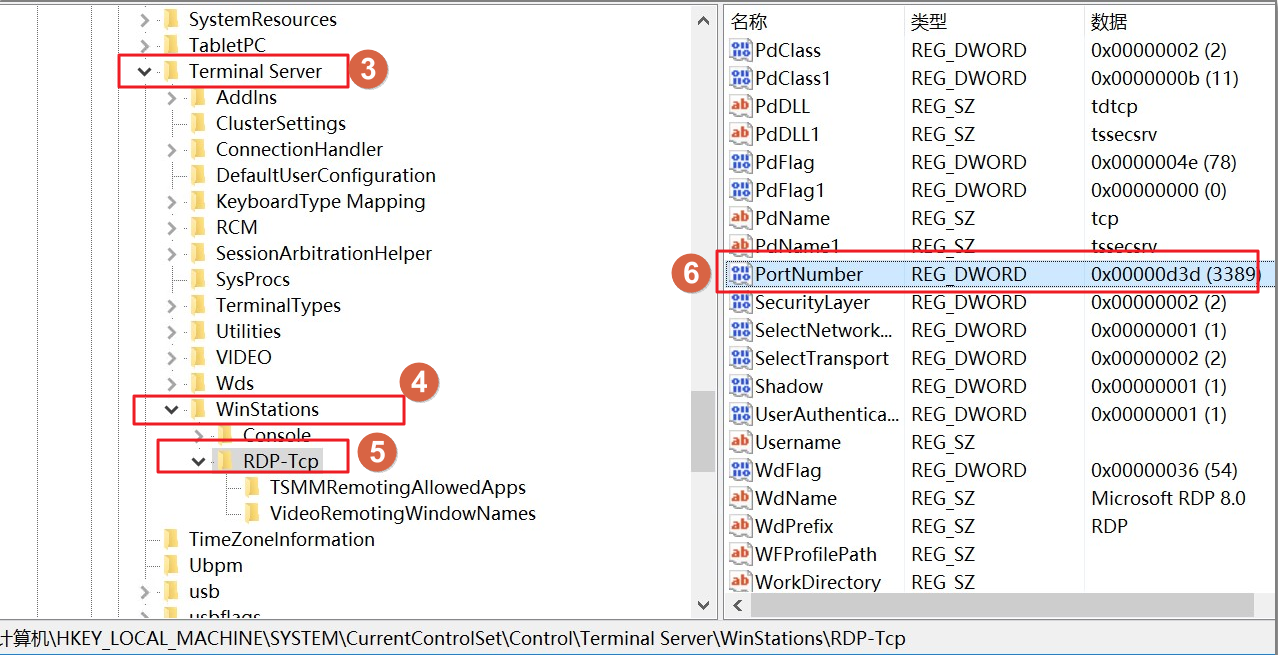Select the Ubpm key
1278x655 pixels.
click(215, 565)
